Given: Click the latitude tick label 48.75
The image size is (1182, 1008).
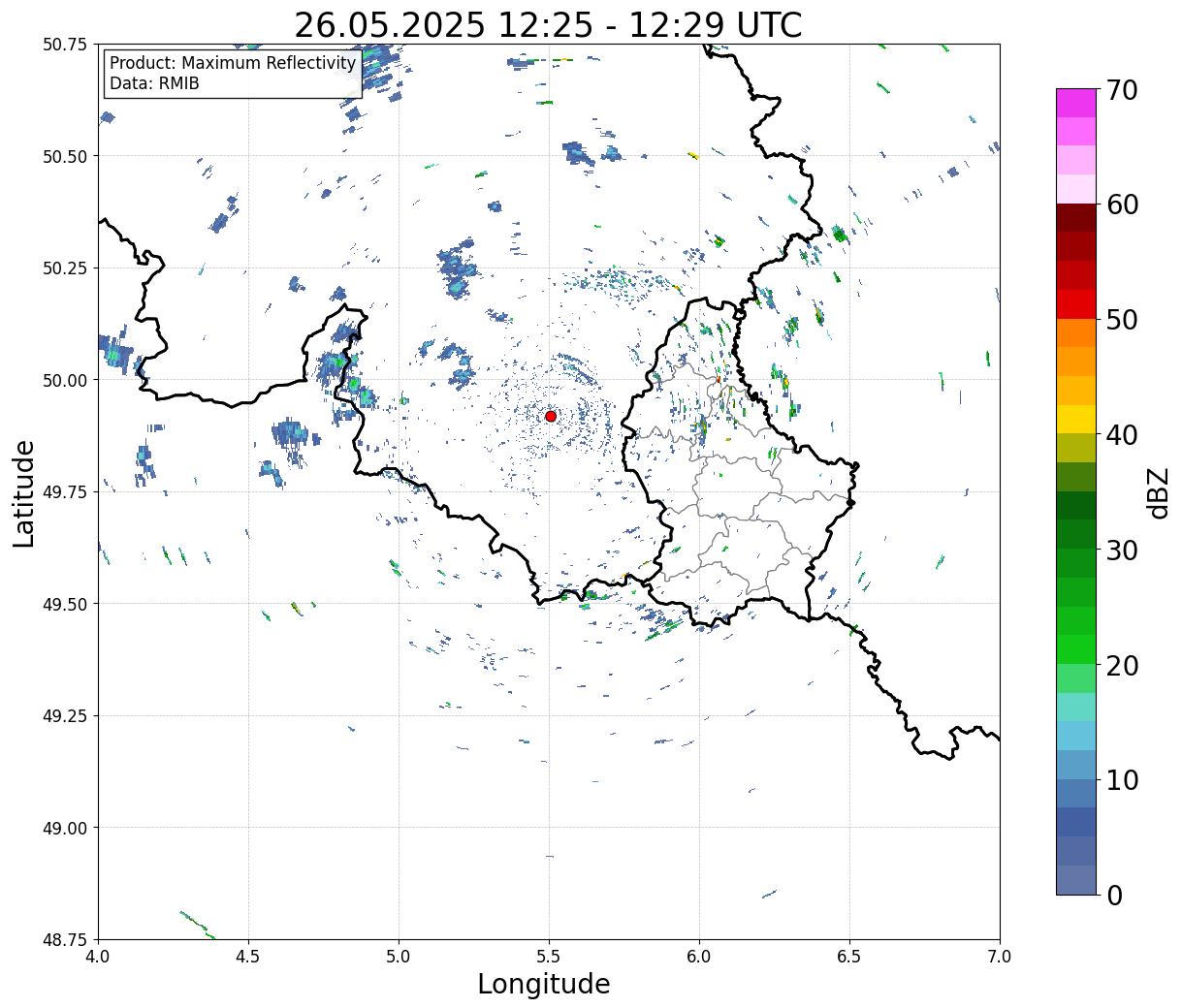Looking at the screenshot, I should pyautogui.click(x=65, y=940).
